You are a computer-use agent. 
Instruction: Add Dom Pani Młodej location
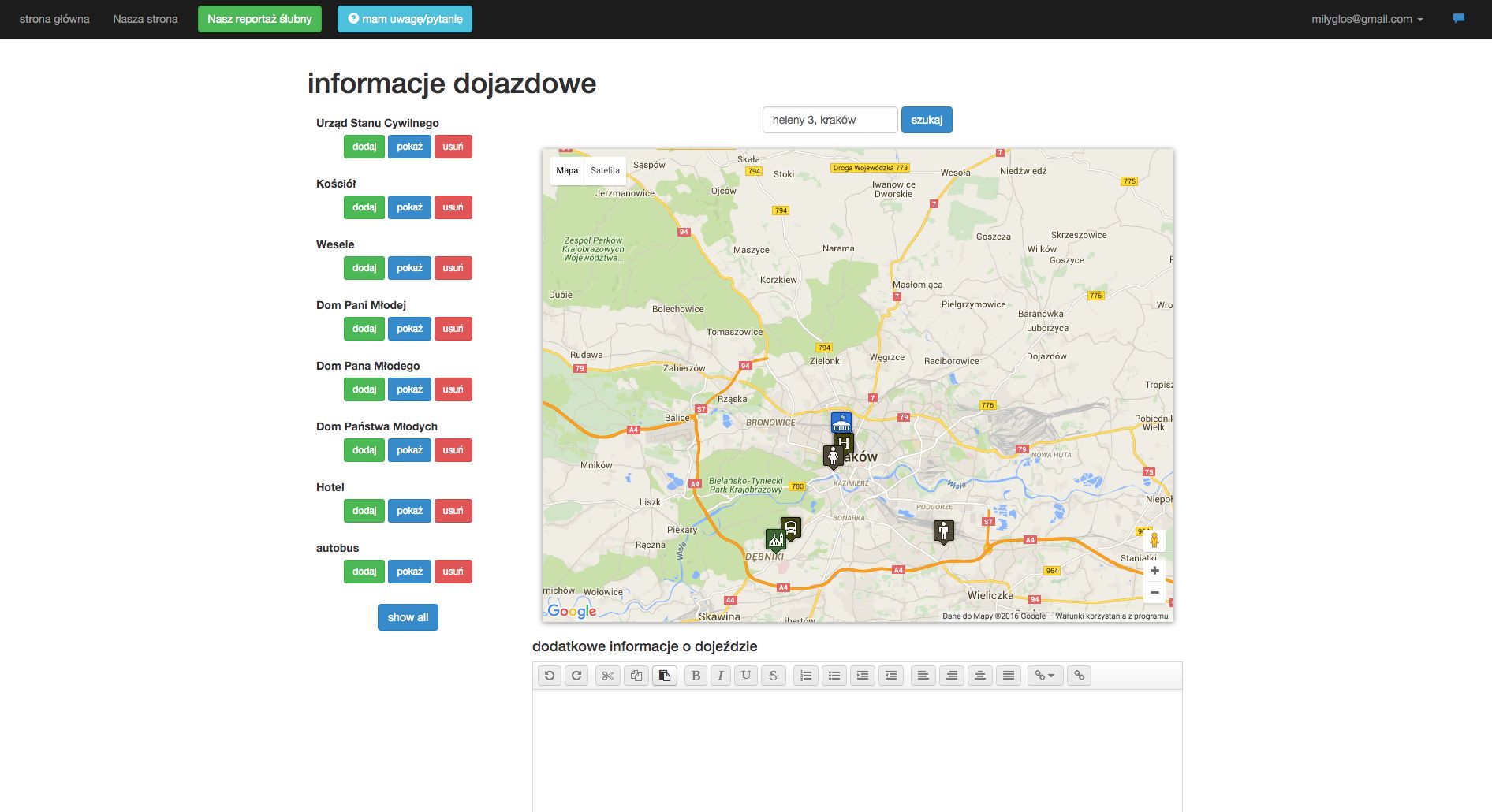364,329
